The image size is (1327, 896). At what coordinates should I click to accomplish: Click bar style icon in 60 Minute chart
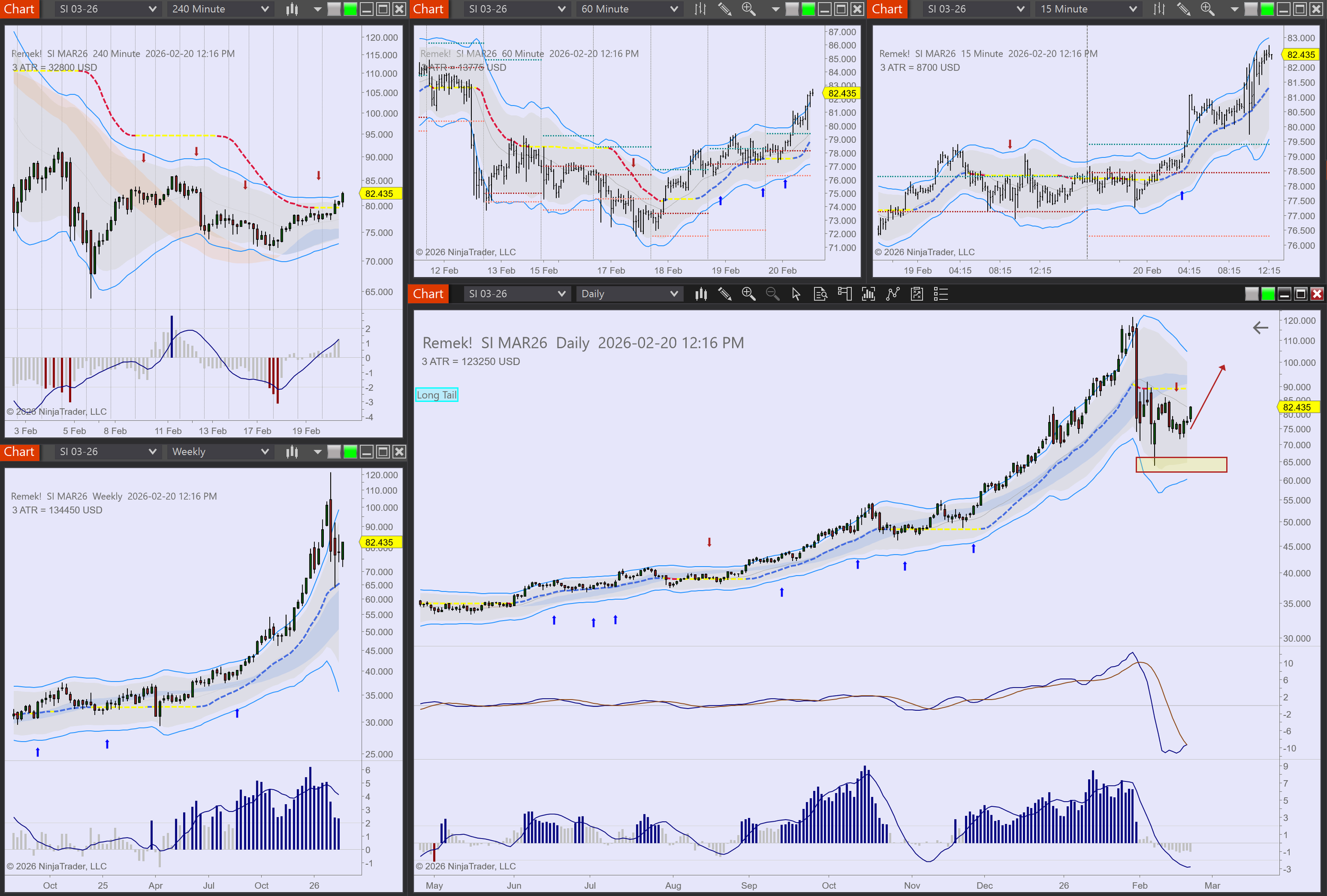[701, 9]
